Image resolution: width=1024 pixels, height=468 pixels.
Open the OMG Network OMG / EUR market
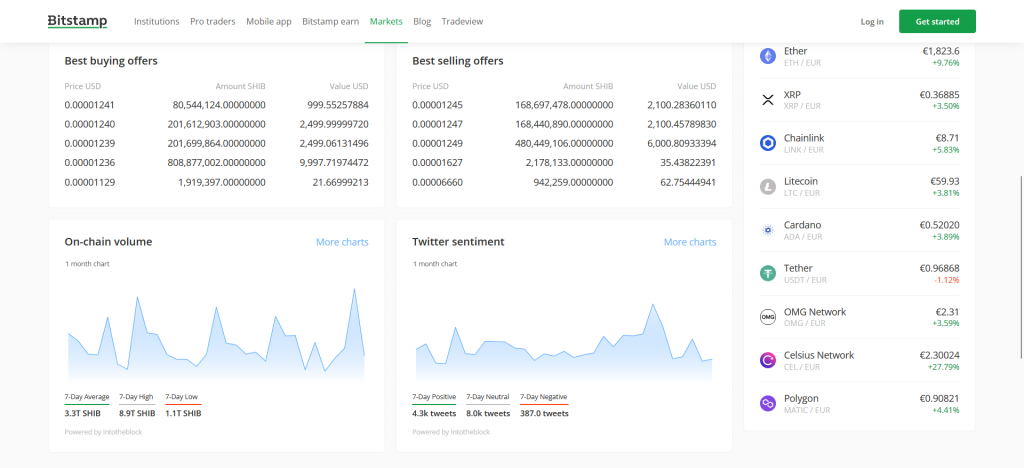859,317
